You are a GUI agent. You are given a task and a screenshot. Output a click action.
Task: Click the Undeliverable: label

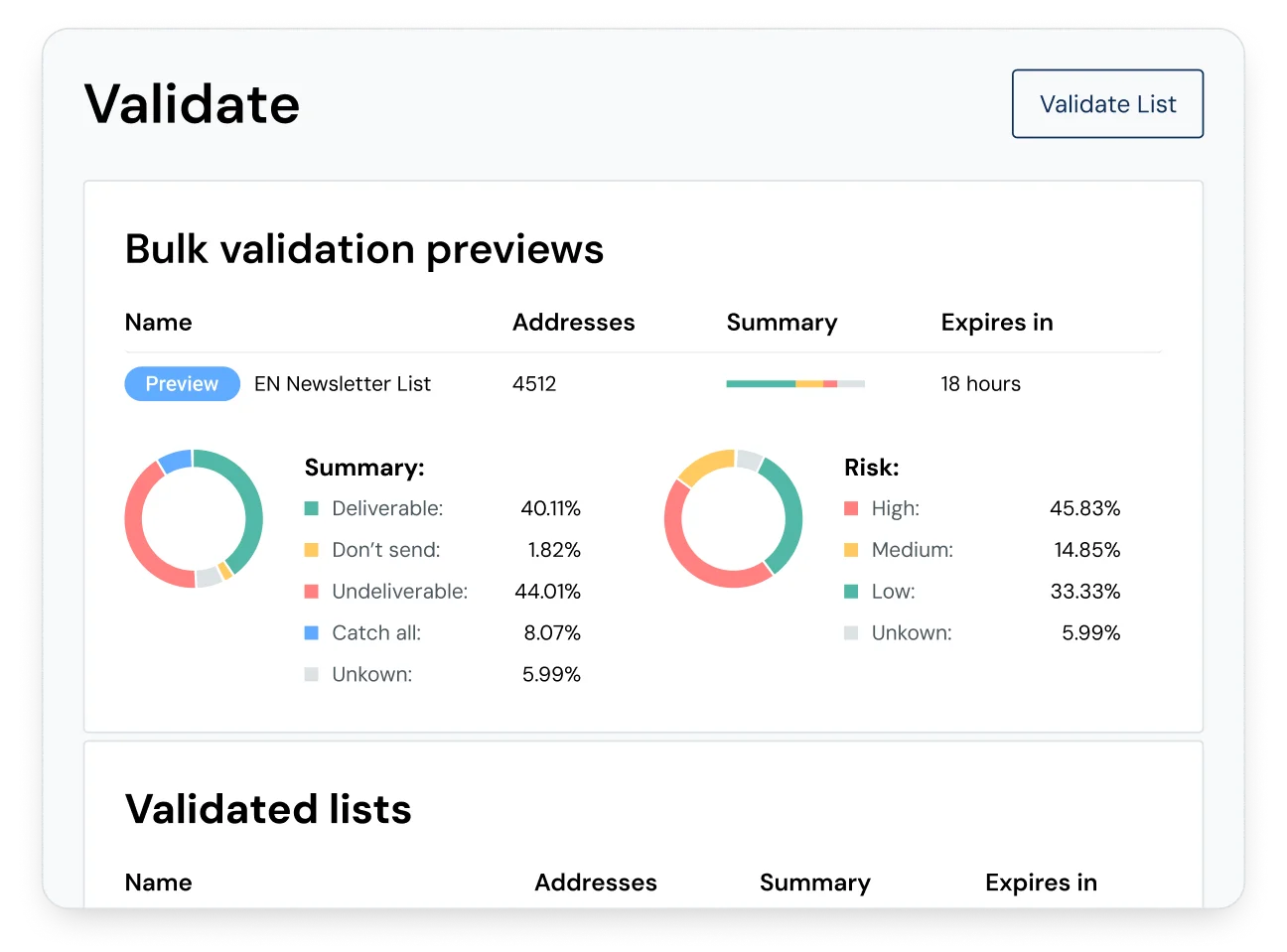click(x=399, y=592)
